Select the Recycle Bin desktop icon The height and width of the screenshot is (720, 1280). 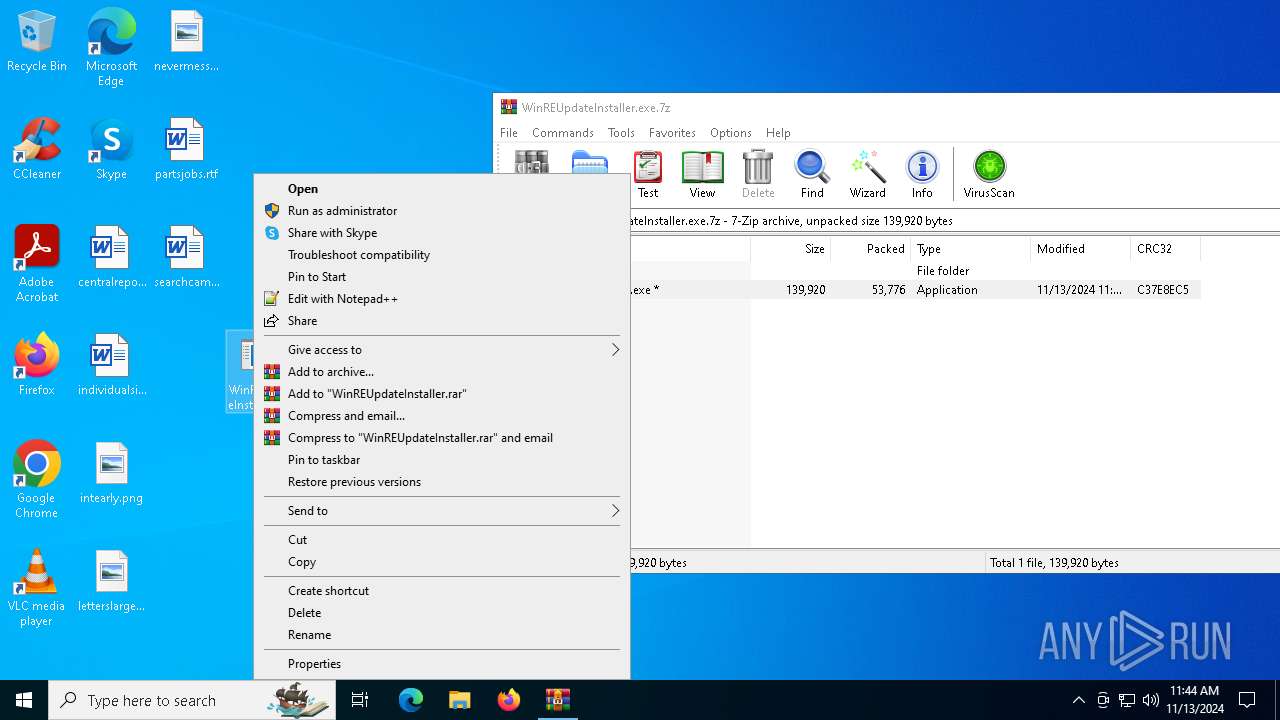[37, 42]
